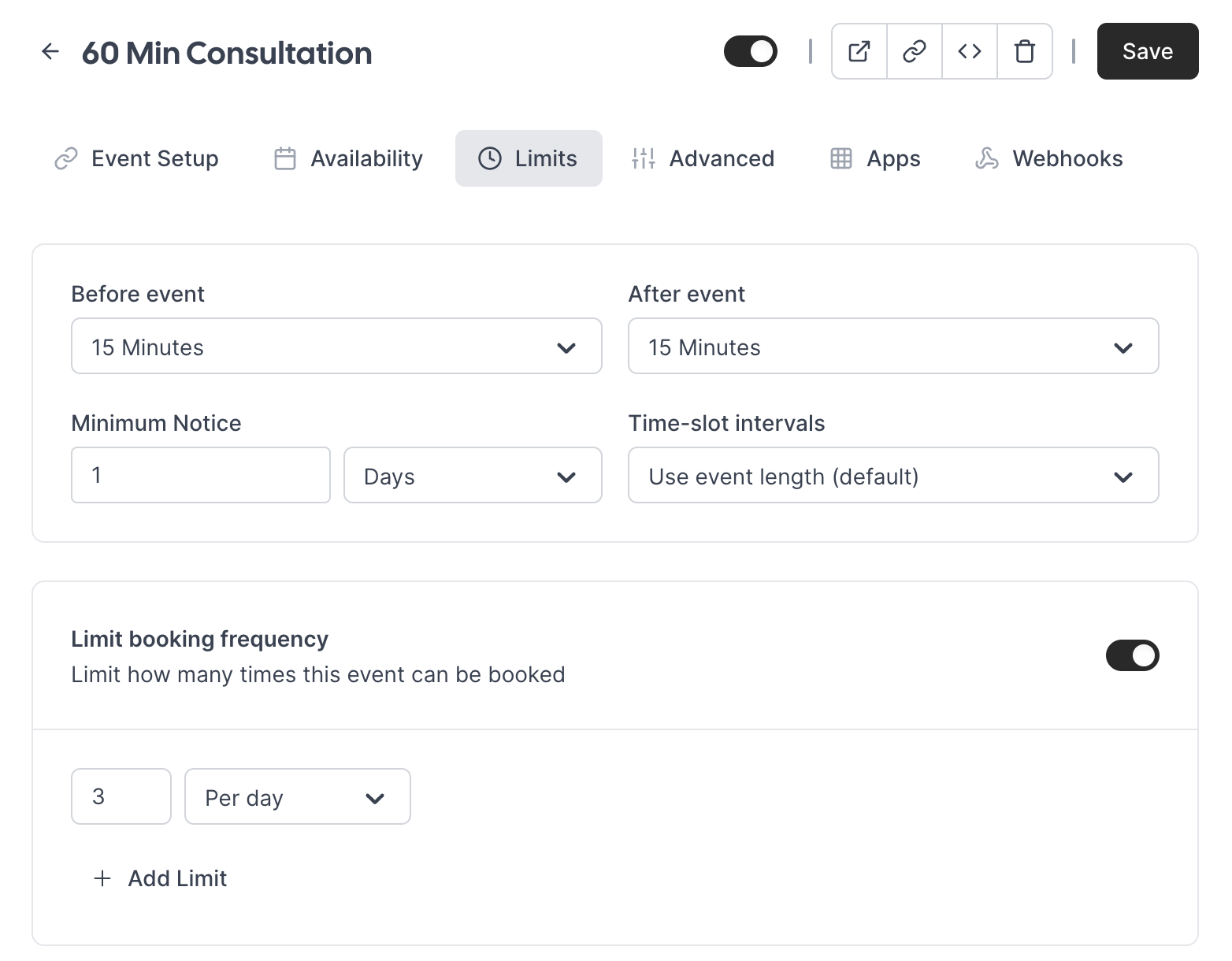
Task: Save the event changes
Action: [1148, 51]
